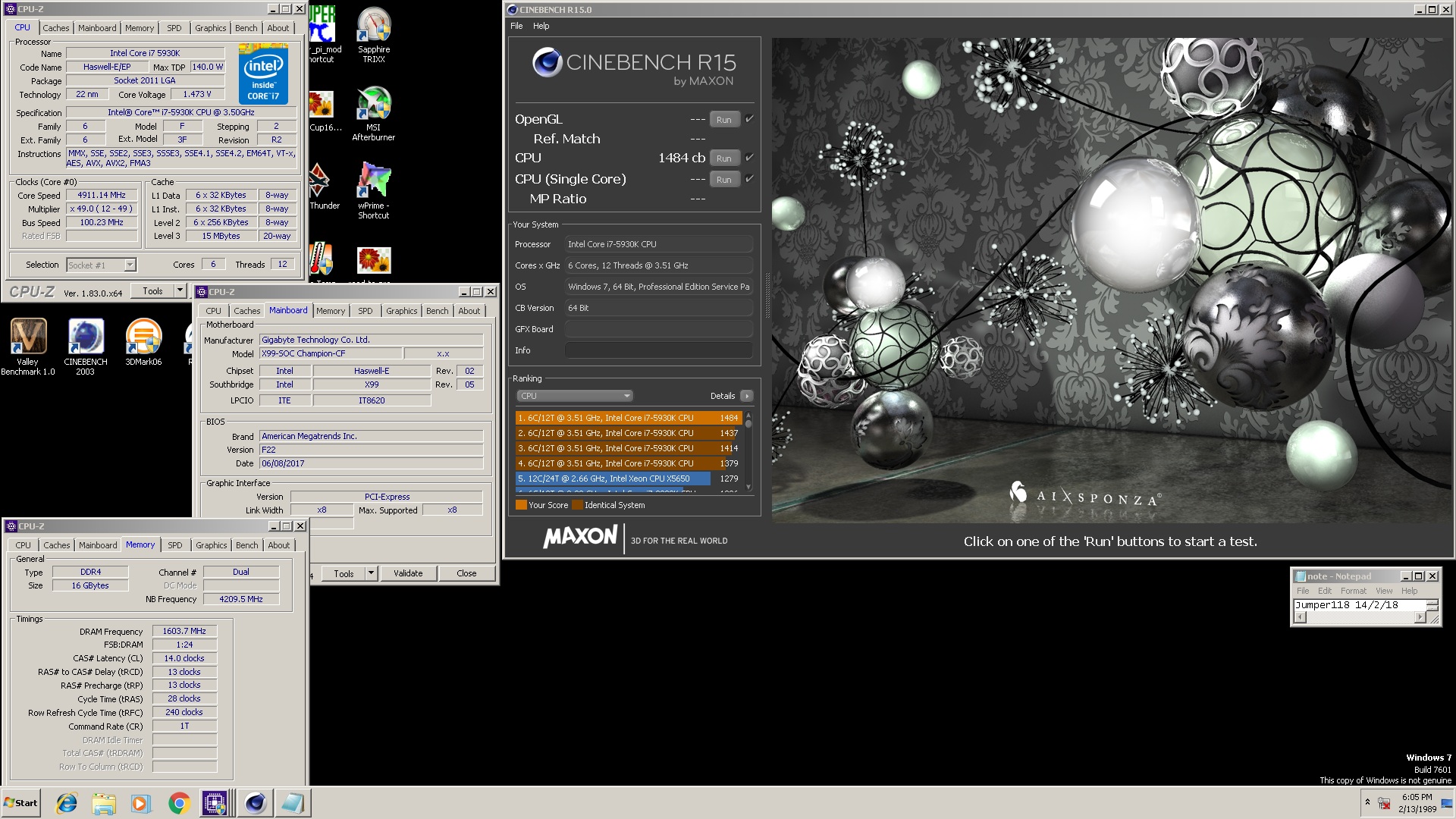Run the CPU benchmark
The height and width of the screenshot is (819, 1456).
click(x=724, y=158)
